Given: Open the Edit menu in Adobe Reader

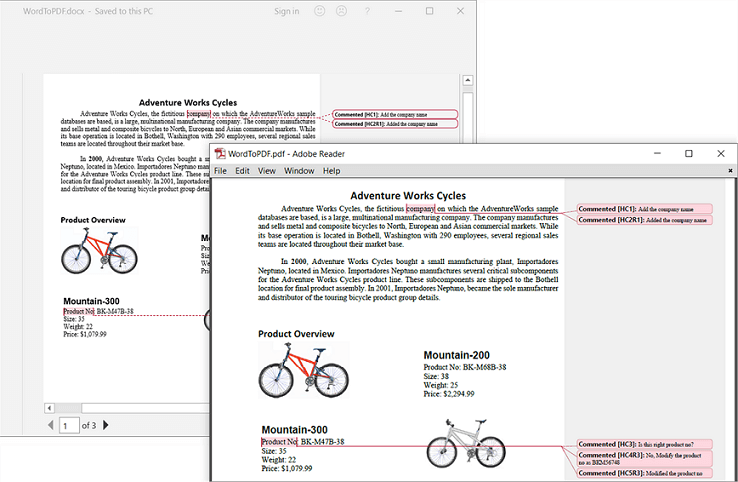Looking at the screenshot, I should [242, 171].
